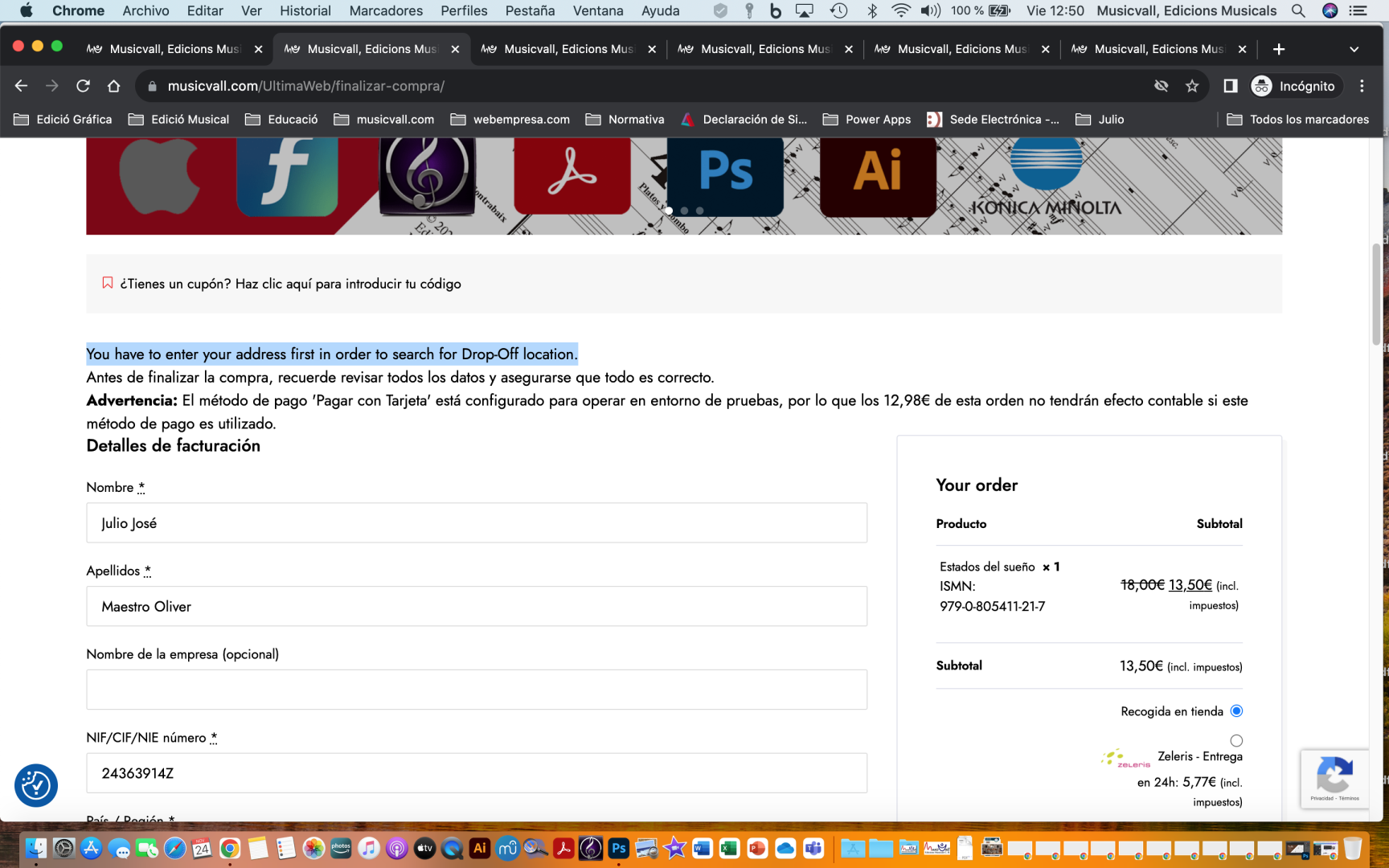The width and height of the screenshot is (1389, 868).
Task: Open Power Apps bookmarks folder
Action: pyautogui.click(x=867, y=119)
